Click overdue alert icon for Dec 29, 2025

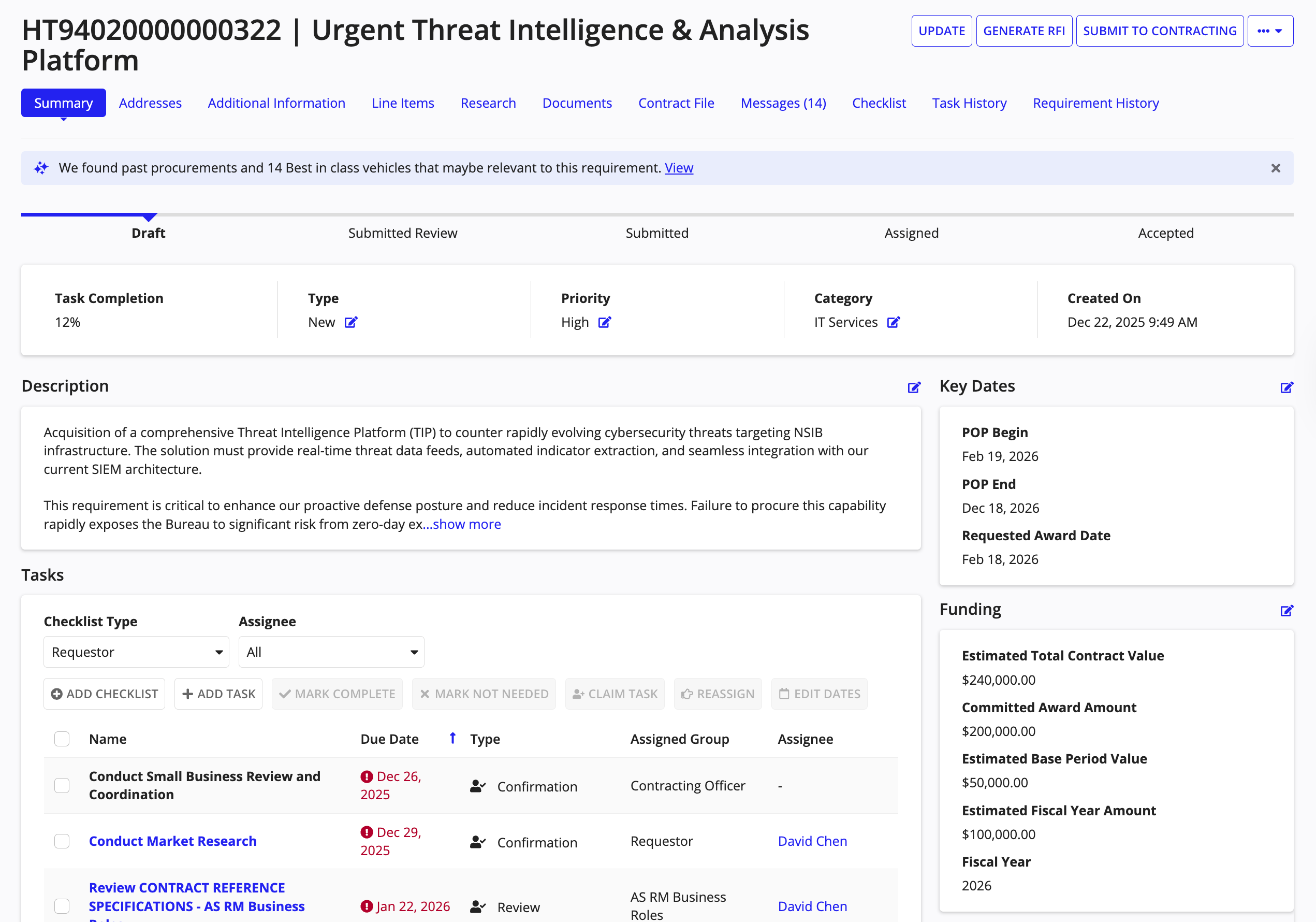(367, 832)
